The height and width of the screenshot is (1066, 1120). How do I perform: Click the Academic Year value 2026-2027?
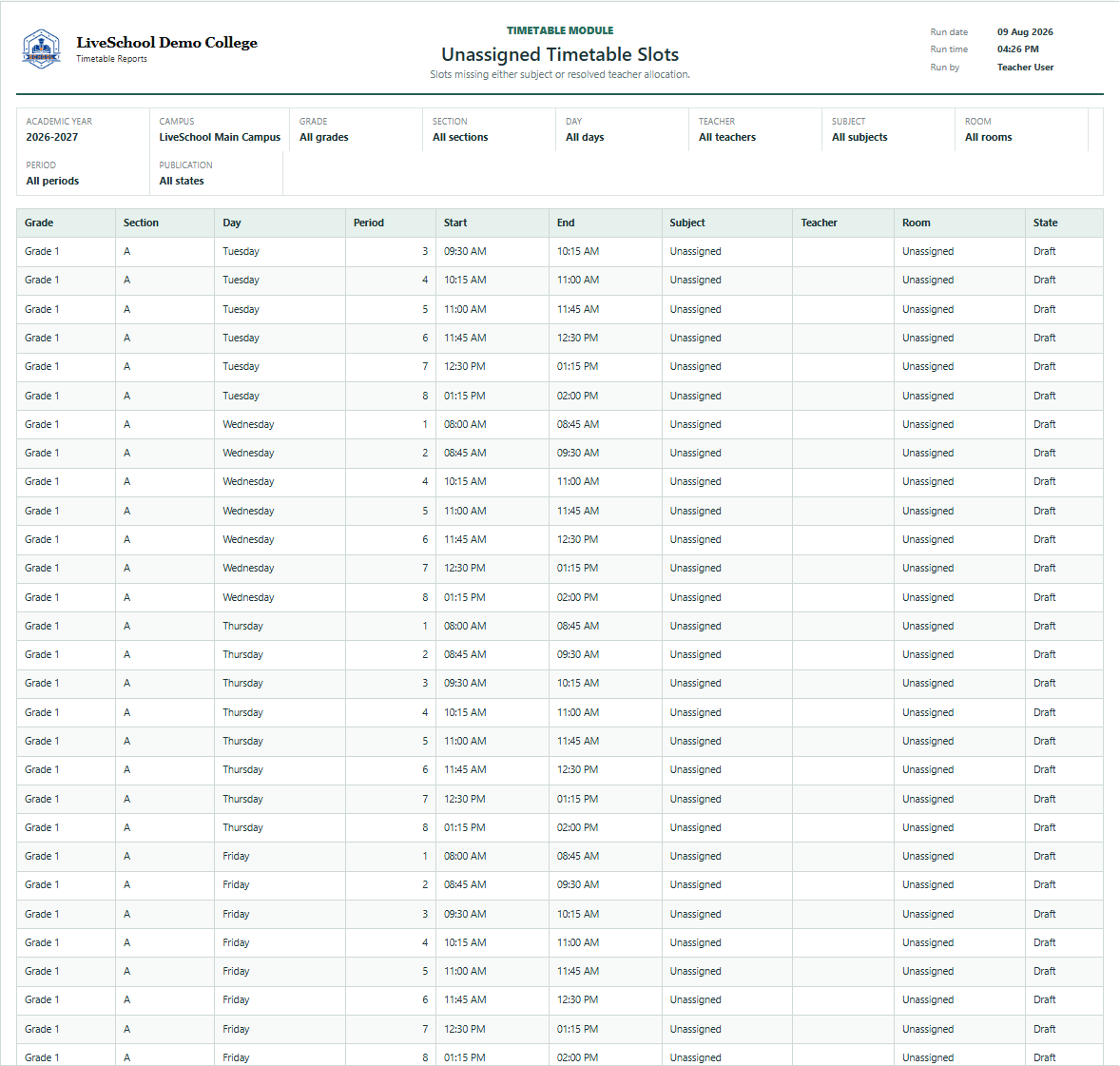coord(52,137)
